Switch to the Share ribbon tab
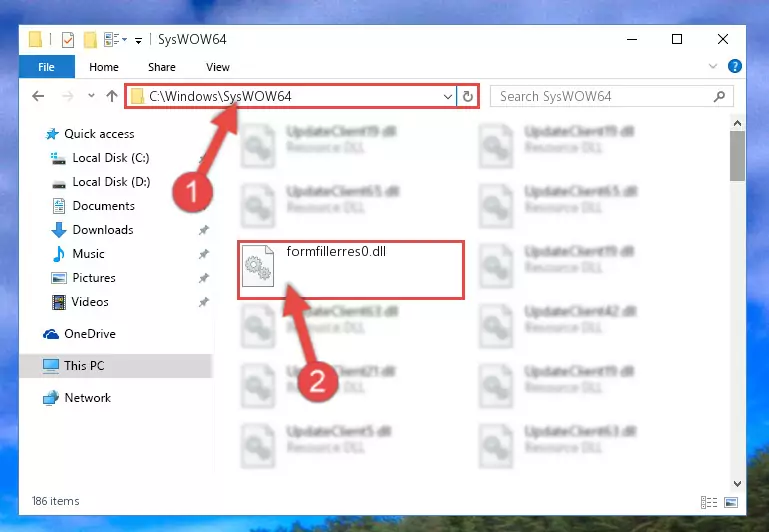This screenshot has width=769, height=532. 161,67
